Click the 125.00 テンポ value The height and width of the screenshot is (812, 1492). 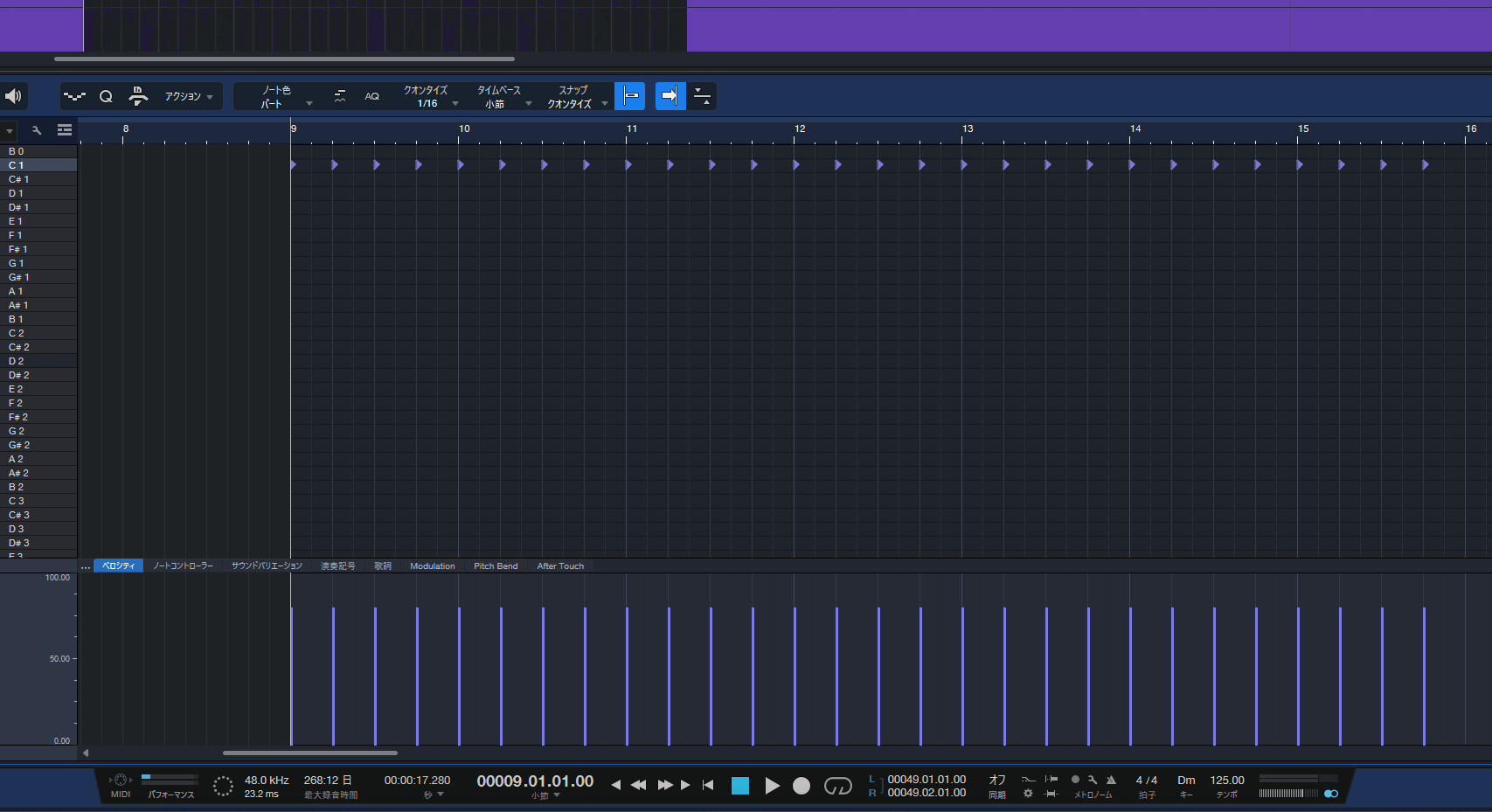pos(1227,781)
